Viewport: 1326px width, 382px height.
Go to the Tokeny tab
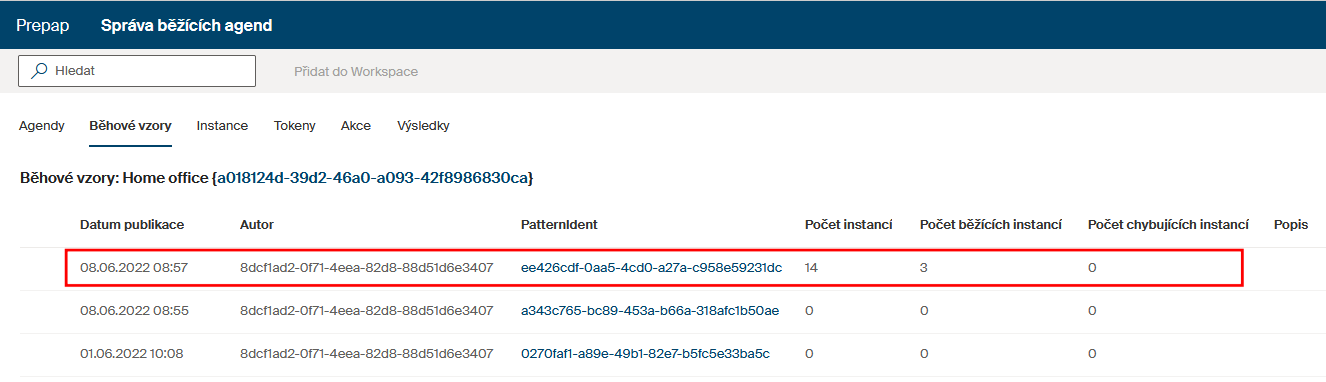pos(295,126)
